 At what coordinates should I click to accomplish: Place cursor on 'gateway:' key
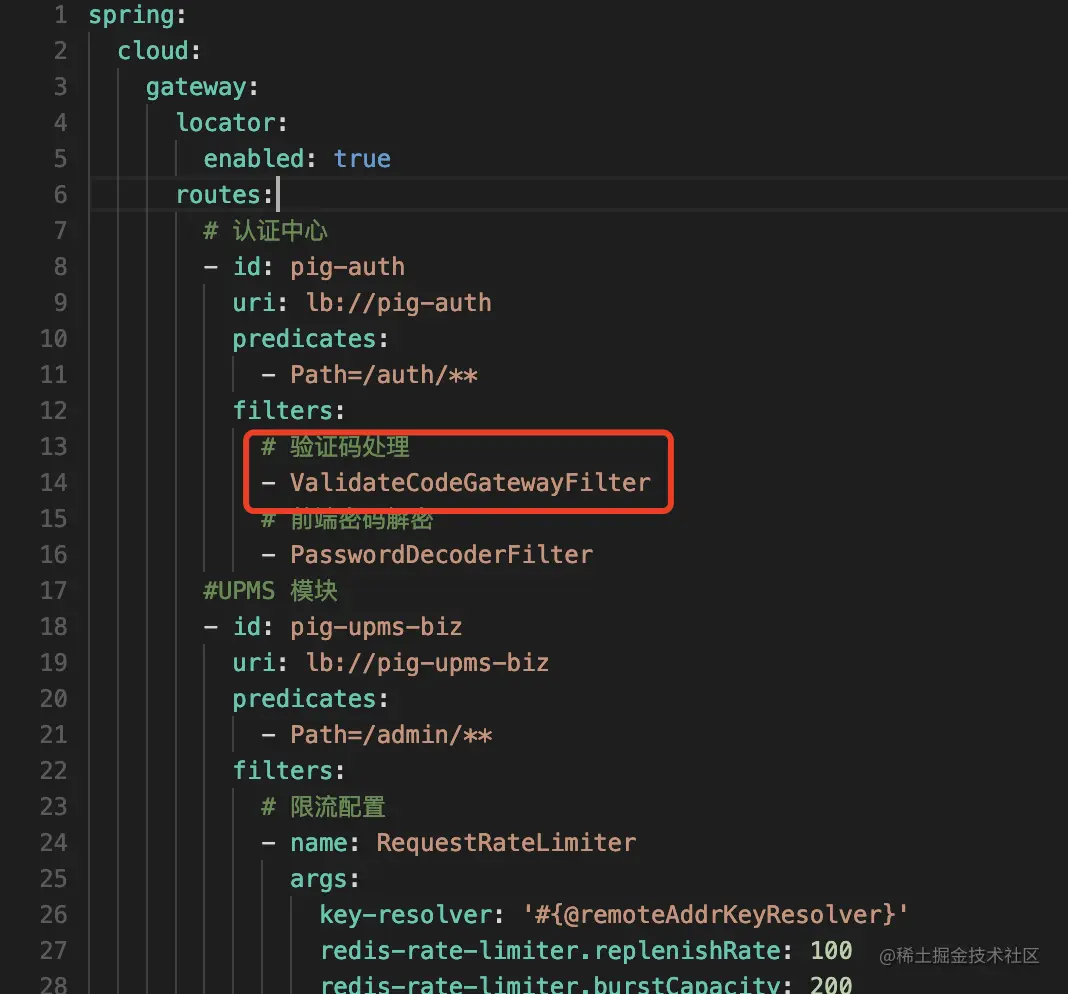[202, 87]
